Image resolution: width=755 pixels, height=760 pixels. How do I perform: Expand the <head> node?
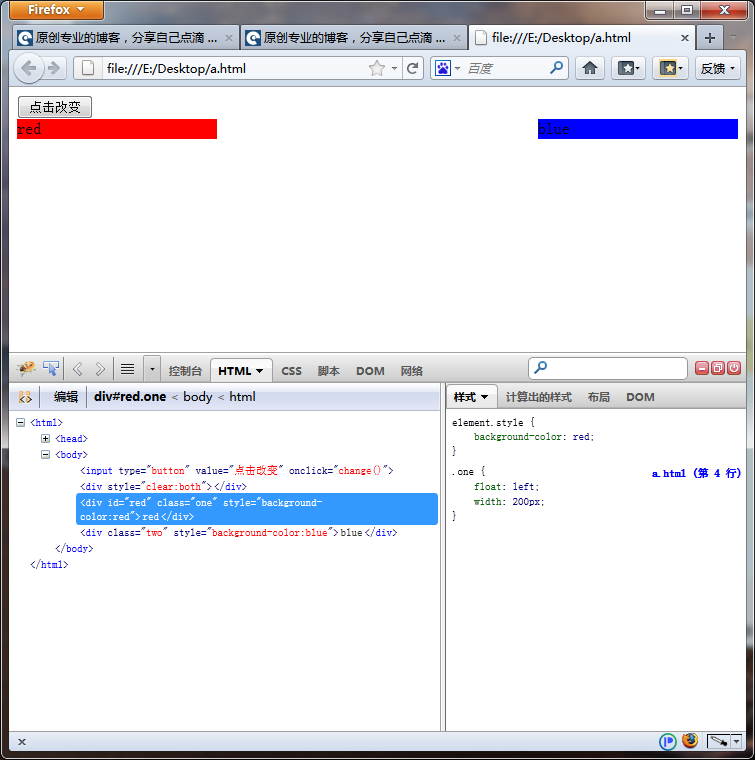coord(46,439)
